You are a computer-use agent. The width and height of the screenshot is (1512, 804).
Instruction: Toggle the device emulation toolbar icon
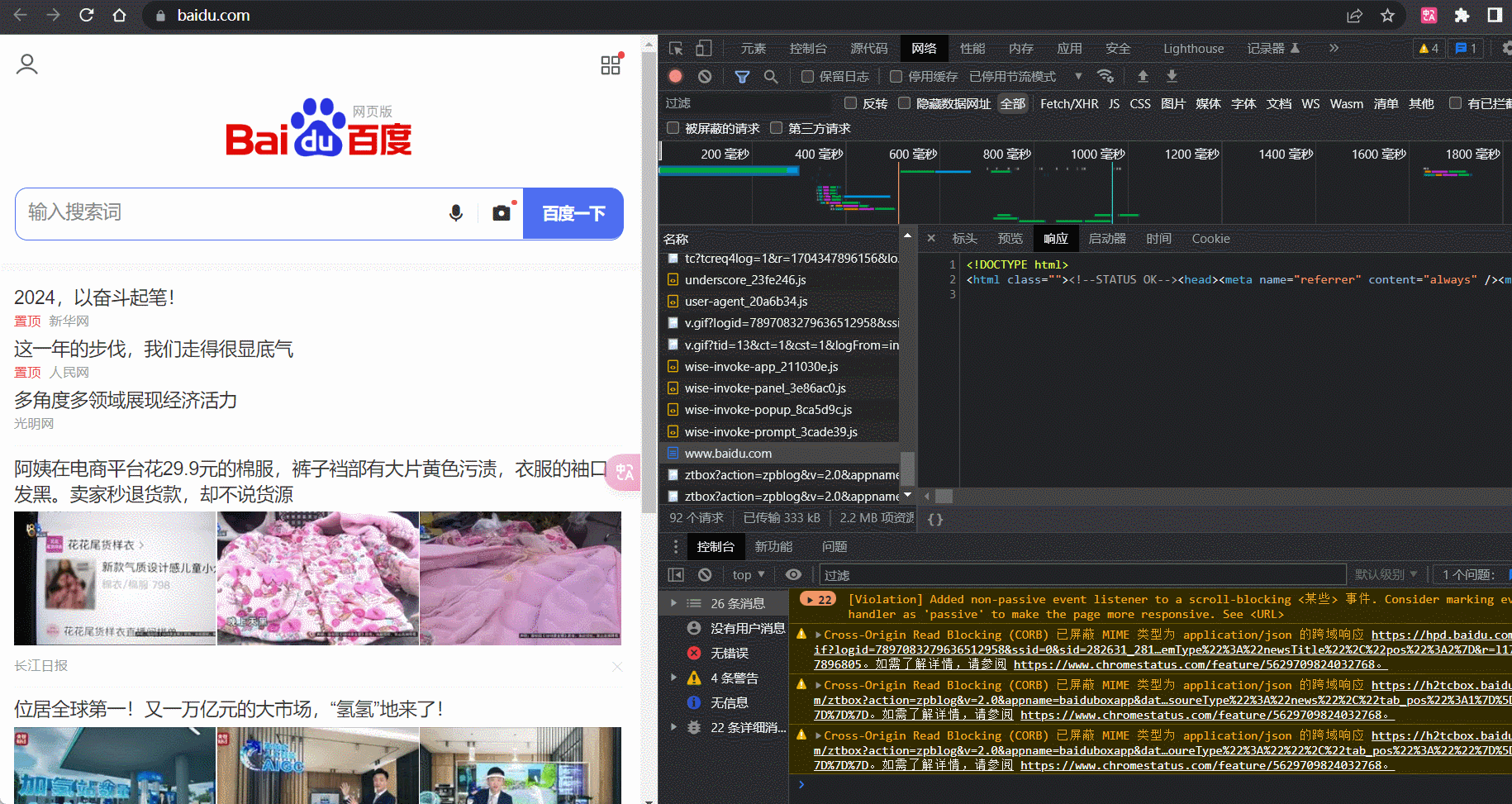coord(703,48)
